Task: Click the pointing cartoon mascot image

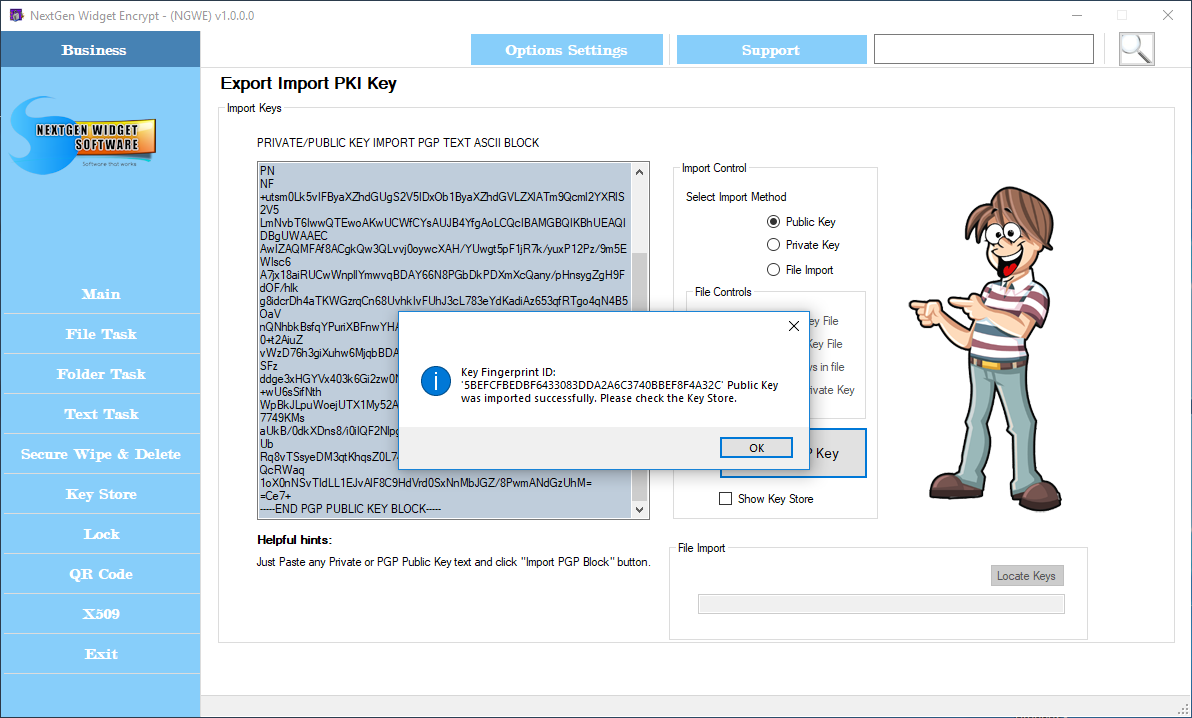Action: 986,348
